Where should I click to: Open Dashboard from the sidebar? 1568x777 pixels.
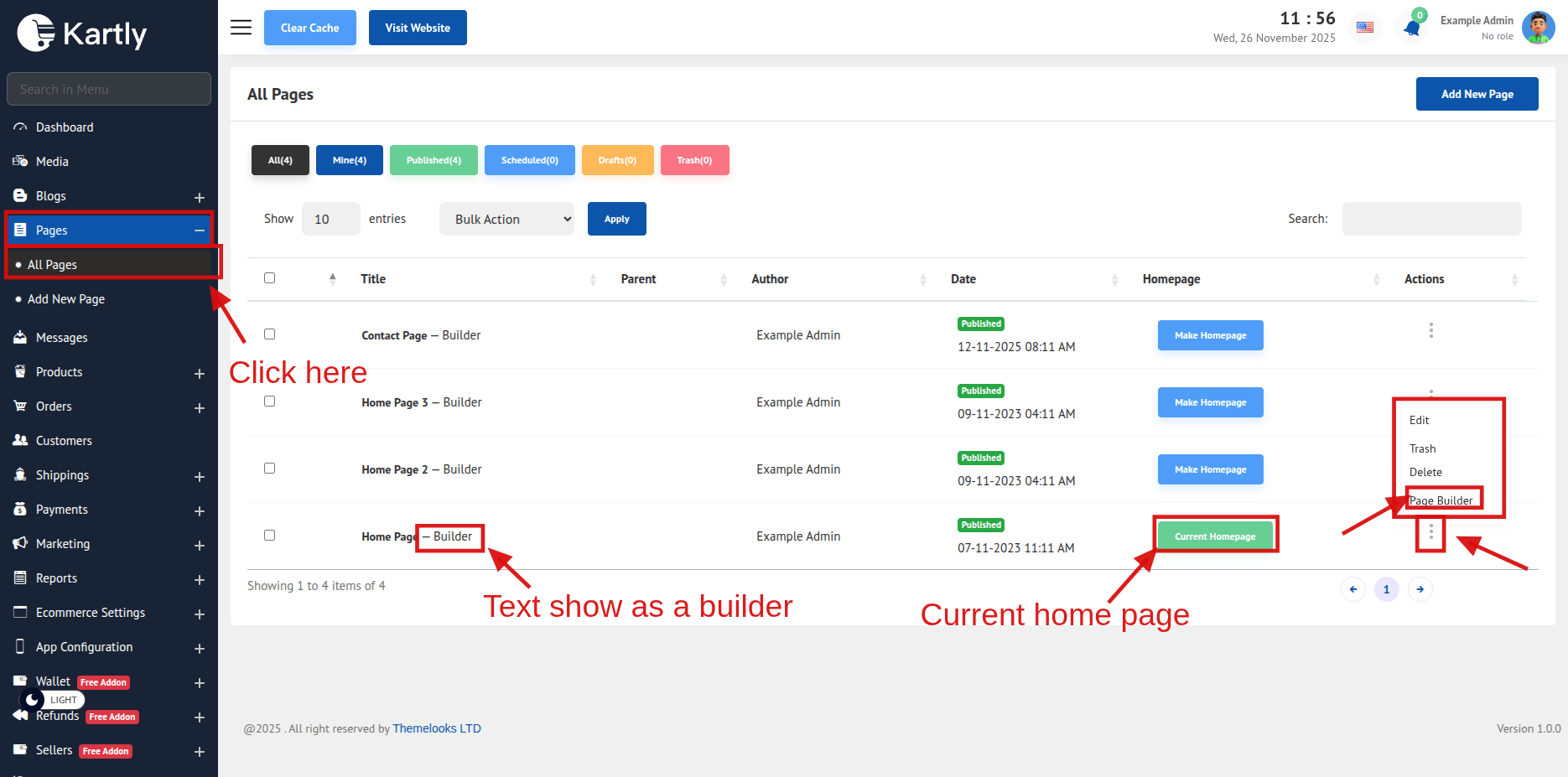pos(65,127)
